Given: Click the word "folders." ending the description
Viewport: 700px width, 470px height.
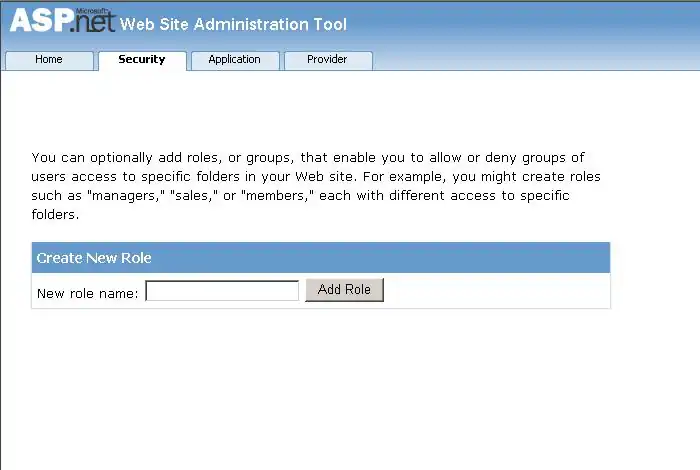Looking at the screenshot, I should coord(55,214).
